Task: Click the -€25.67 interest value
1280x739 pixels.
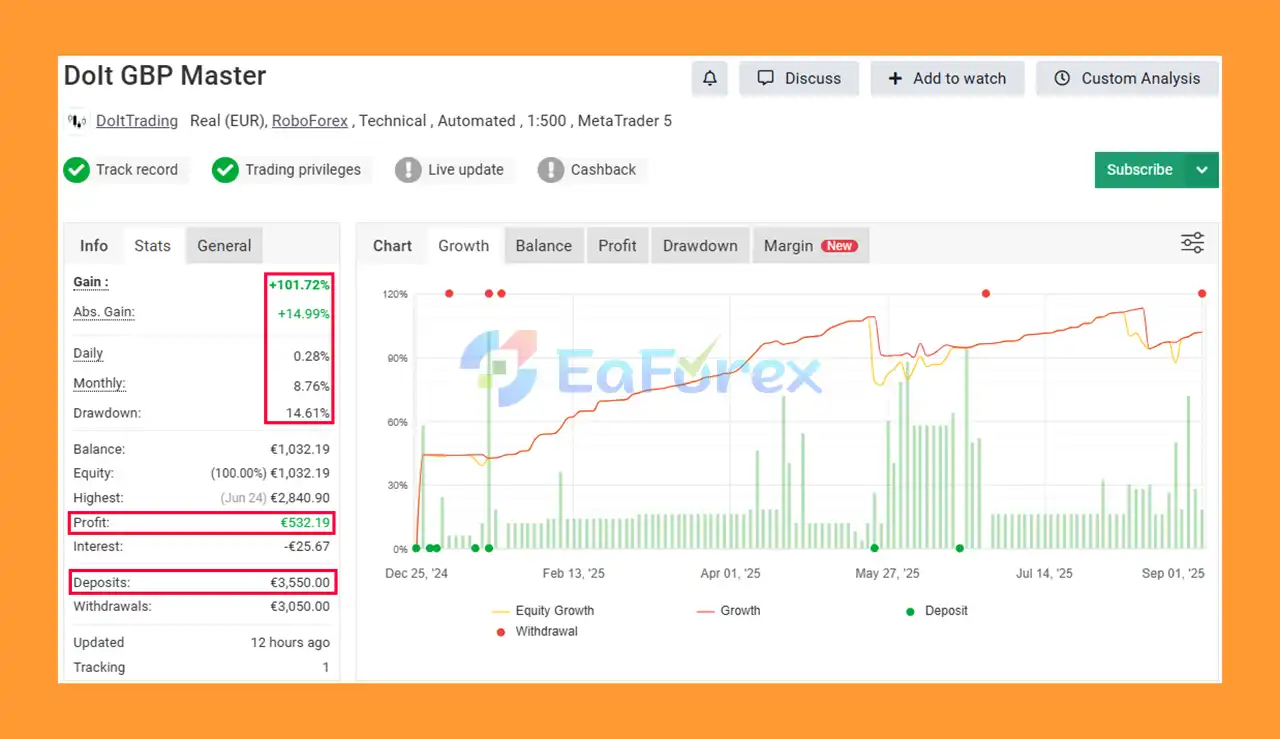Action: click(x=306, y=547)
